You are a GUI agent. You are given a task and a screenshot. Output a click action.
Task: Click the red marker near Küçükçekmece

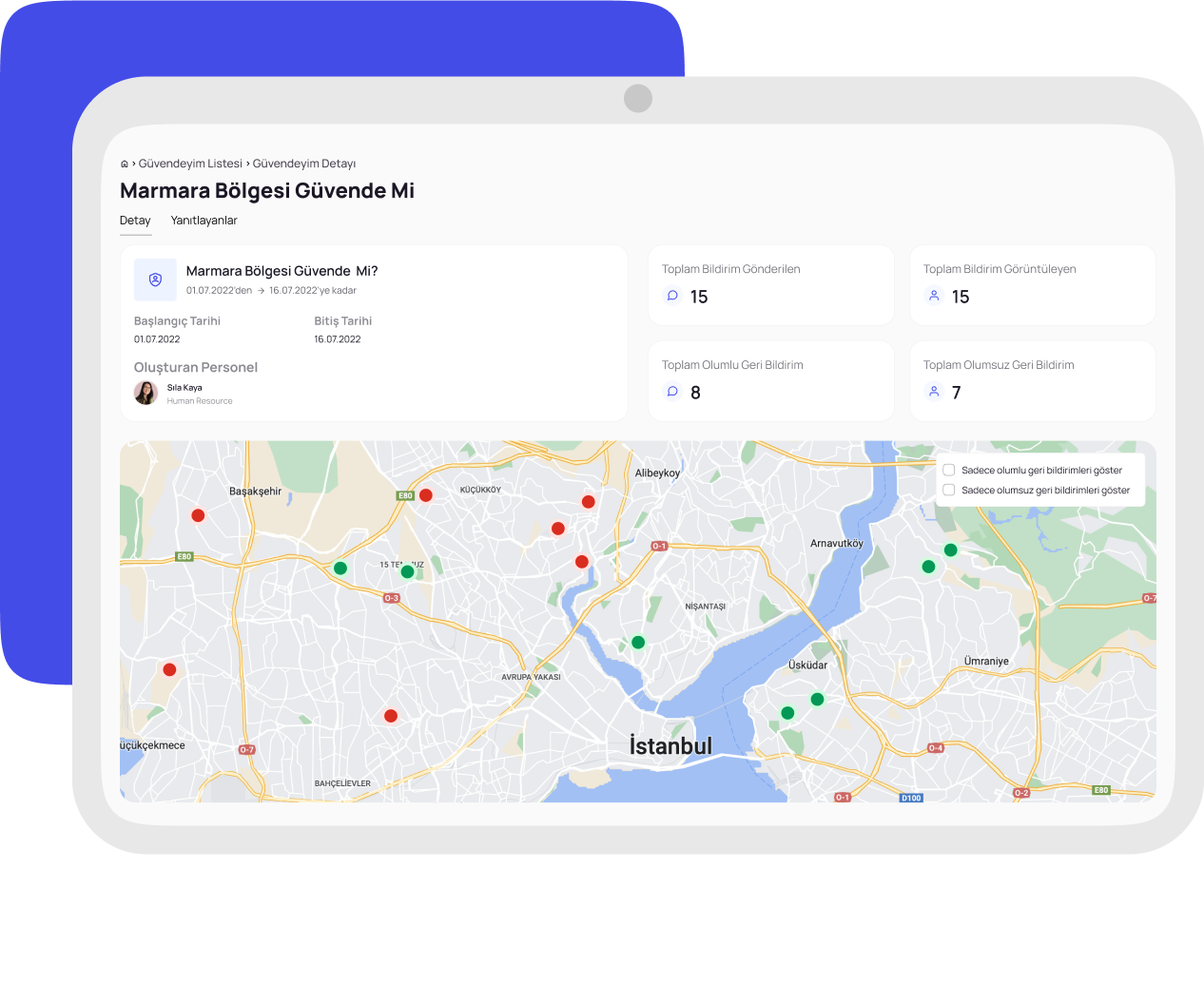tap(169, 669)
